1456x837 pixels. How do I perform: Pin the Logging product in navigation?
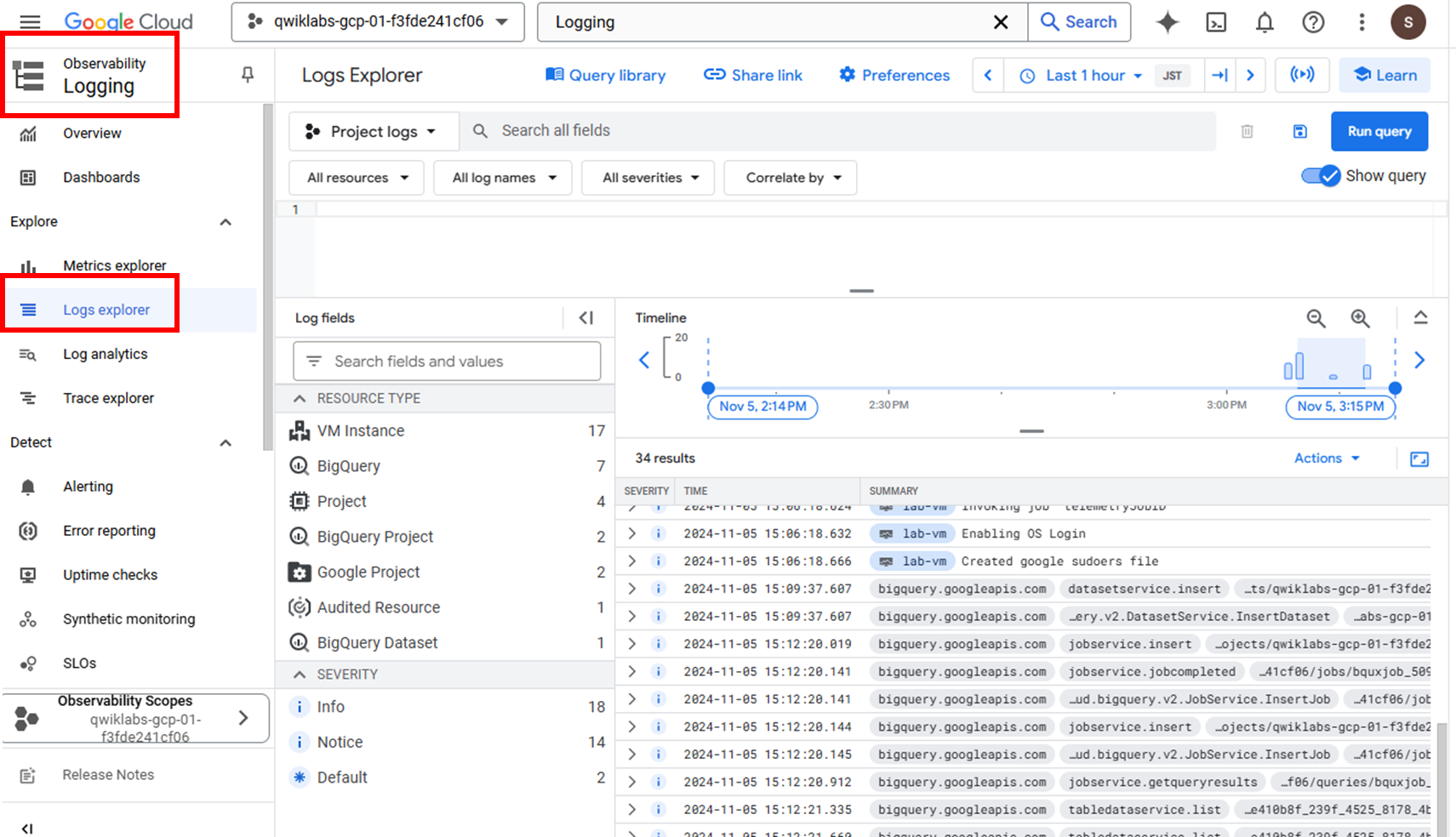(x=248, y=75)
